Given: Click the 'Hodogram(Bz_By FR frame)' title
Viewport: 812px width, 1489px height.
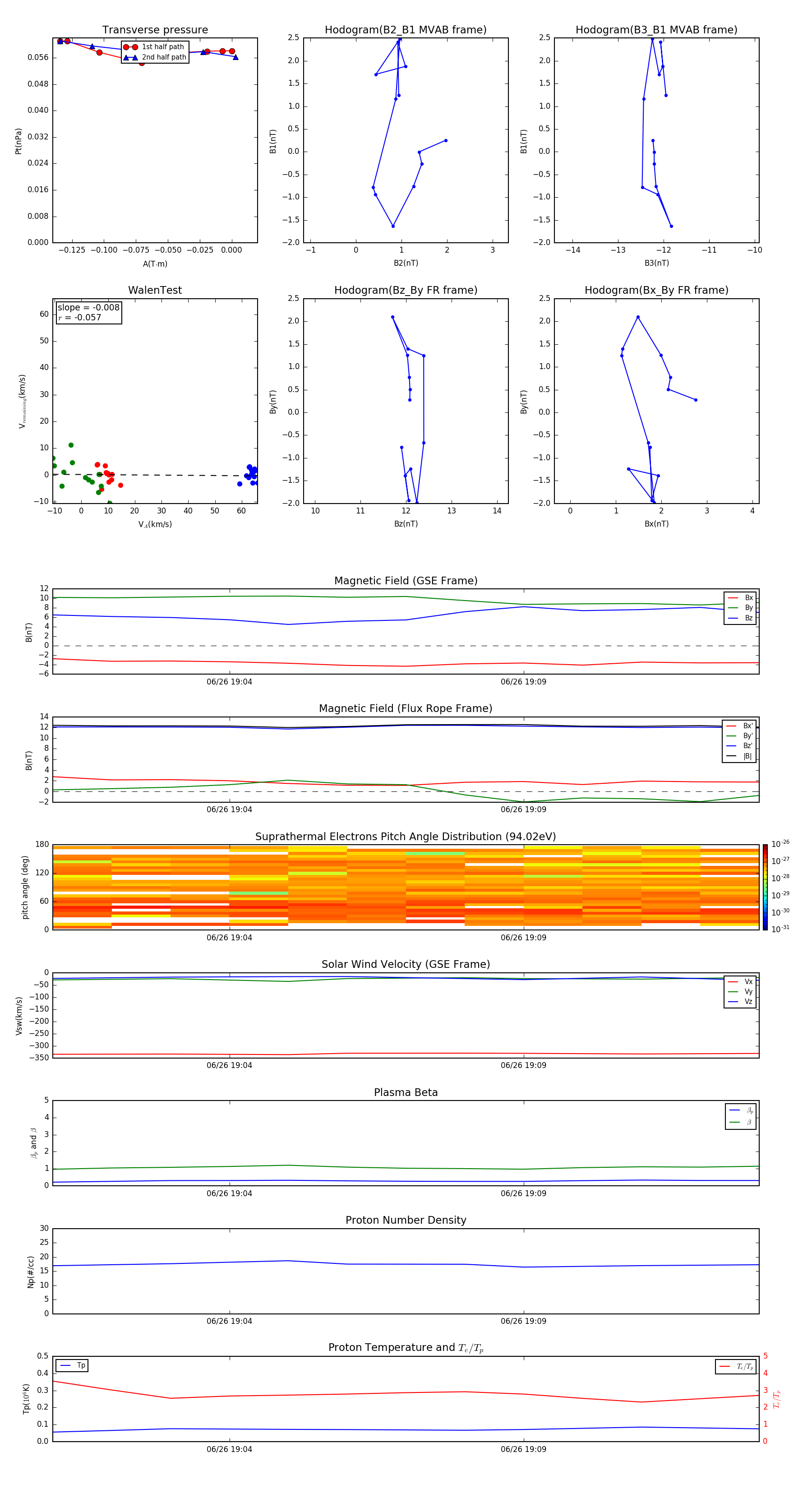Looking at the screenshot, I should (x=406, y=290).
